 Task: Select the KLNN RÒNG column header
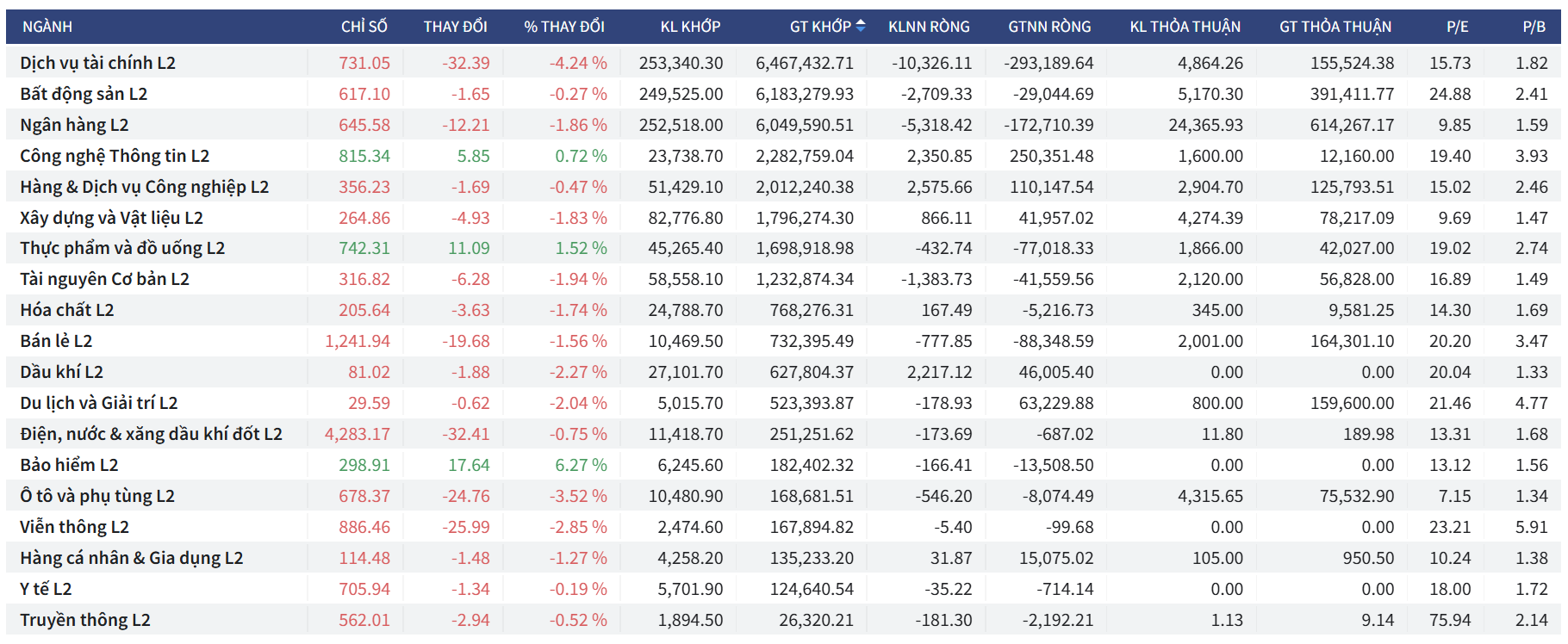929,27
